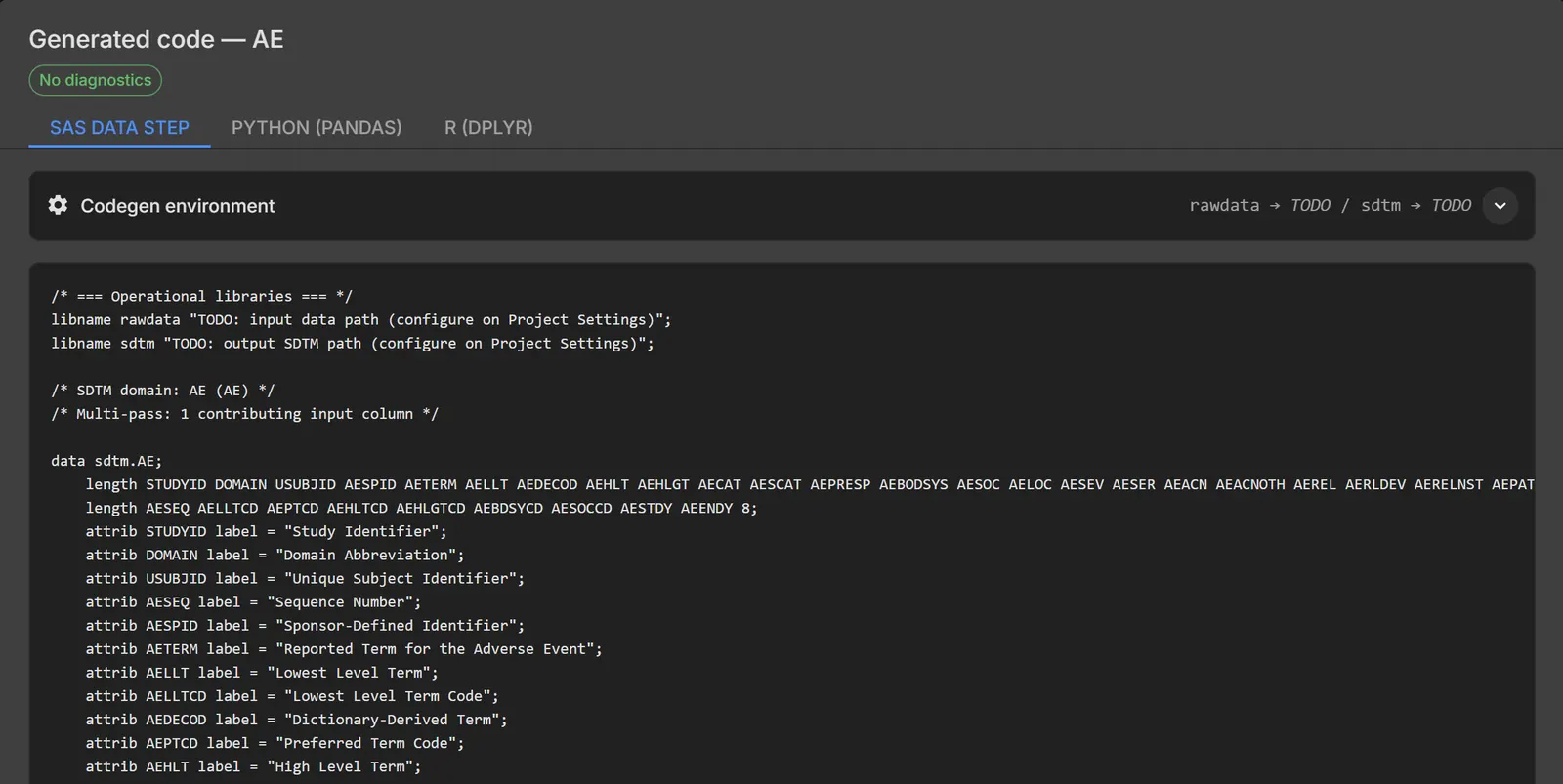Click the 'SDTM domain: AE (AE)' comment
The image size is (1563, 784).
pyautogui.click(x=163, y=390)
